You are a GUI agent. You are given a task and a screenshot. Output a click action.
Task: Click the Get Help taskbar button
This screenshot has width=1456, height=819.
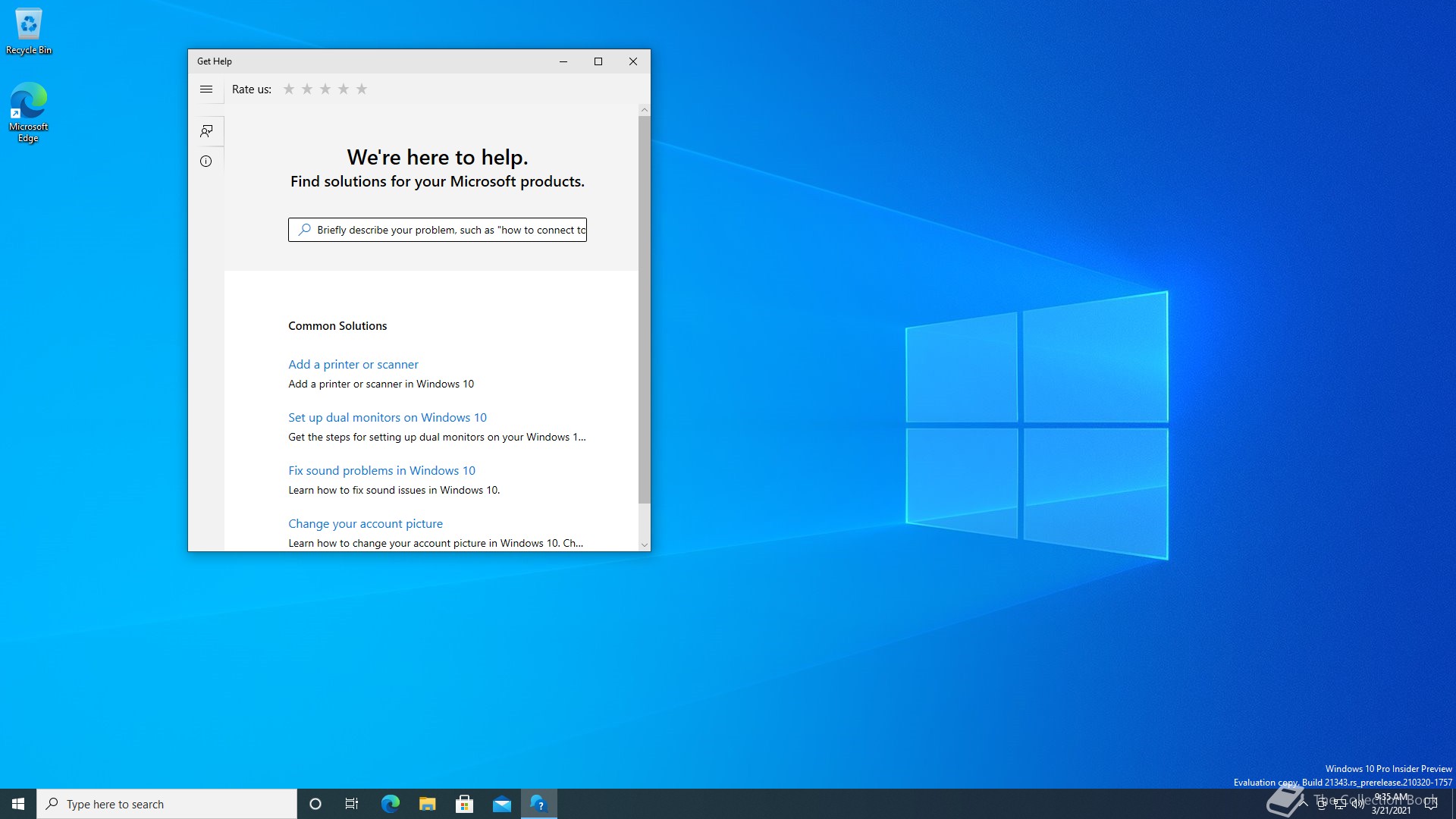coord(539,804)
